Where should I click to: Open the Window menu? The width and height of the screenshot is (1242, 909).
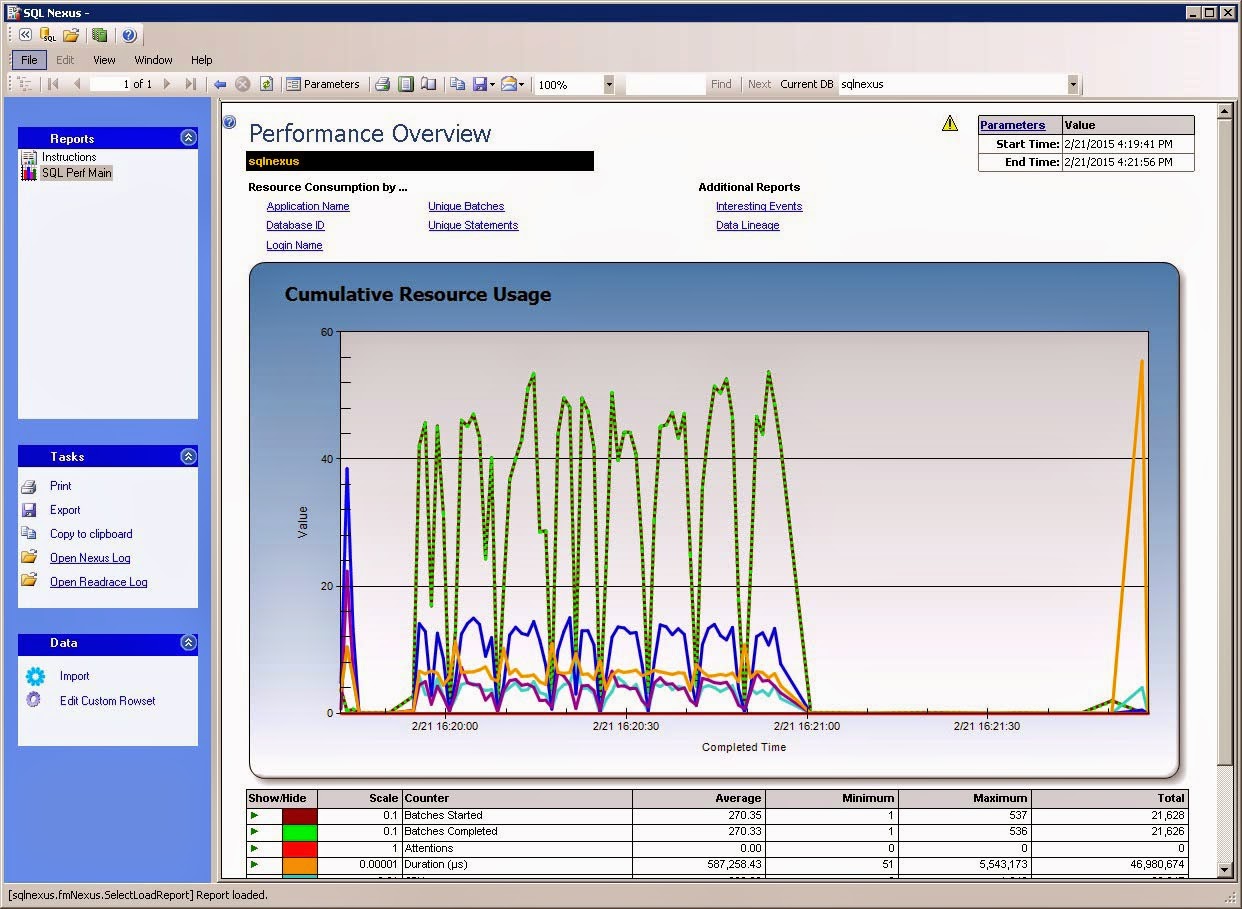click(x=153, y=60)
